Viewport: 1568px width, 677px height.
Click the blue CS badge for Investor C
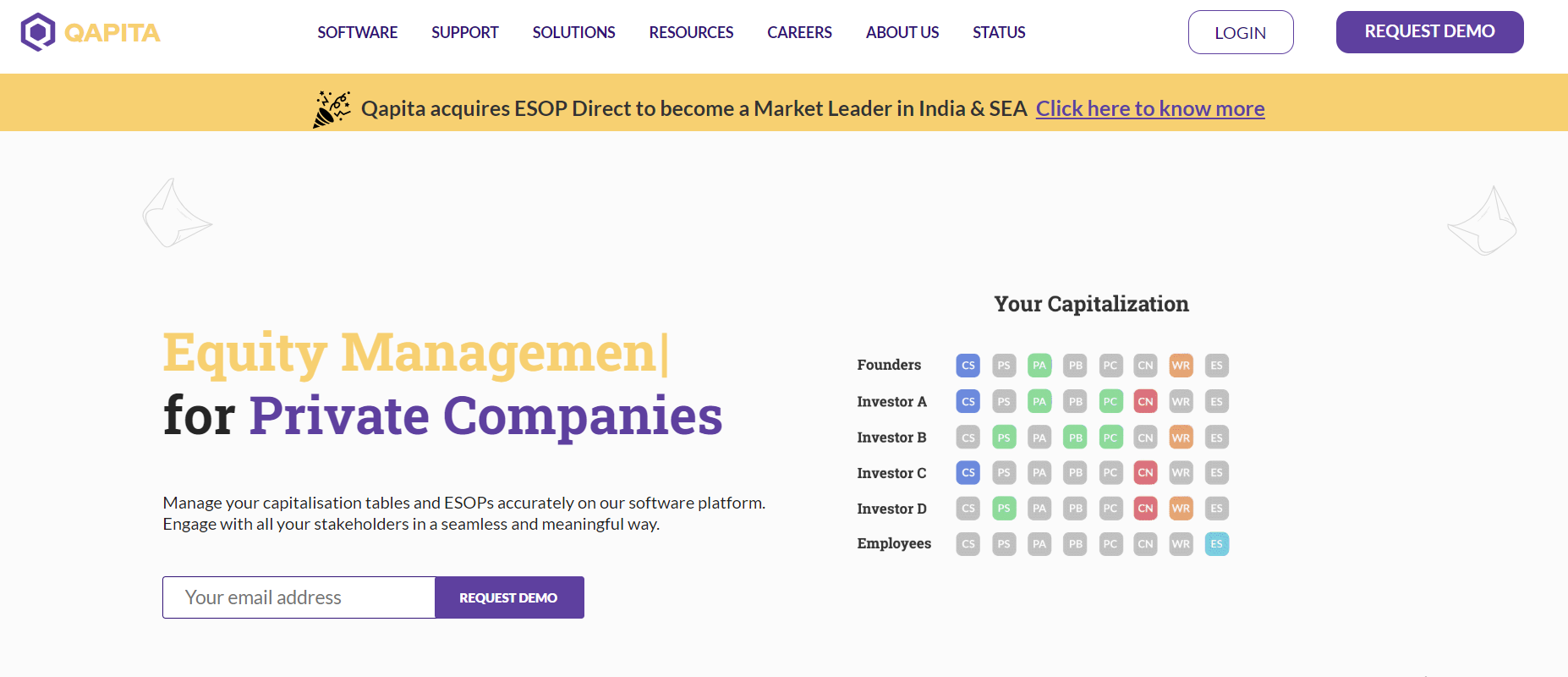(968, 473)
